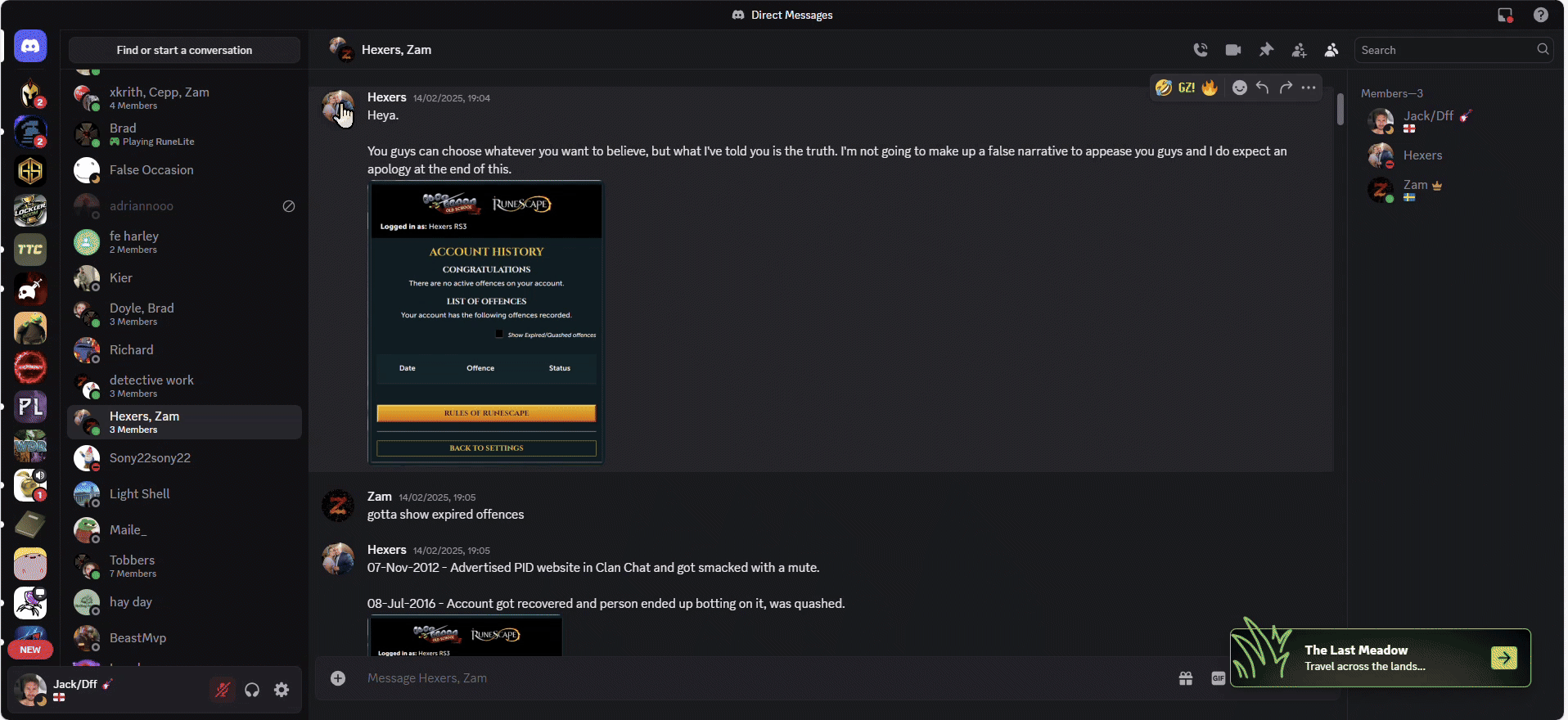The width and height of the screenshot is (1568, 720).
Task: Open the Tobbers group chat
Action: (x=184, y=566)
